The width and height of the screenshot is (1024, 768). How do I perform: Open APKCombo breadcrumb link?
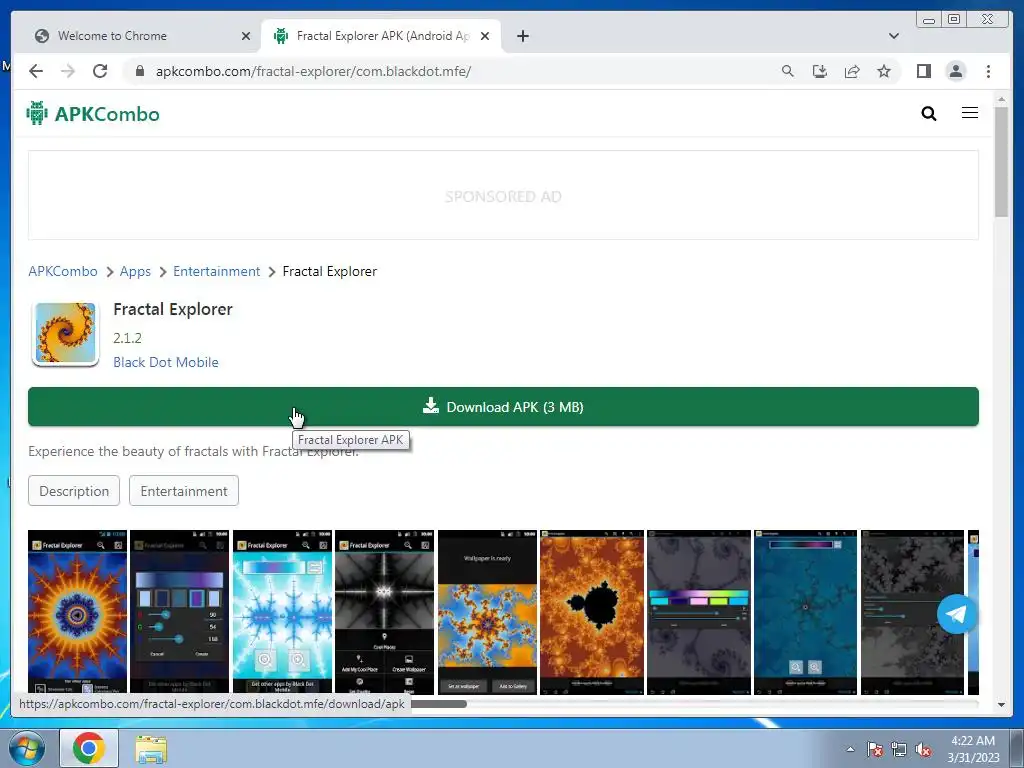(x=63, y=271)
